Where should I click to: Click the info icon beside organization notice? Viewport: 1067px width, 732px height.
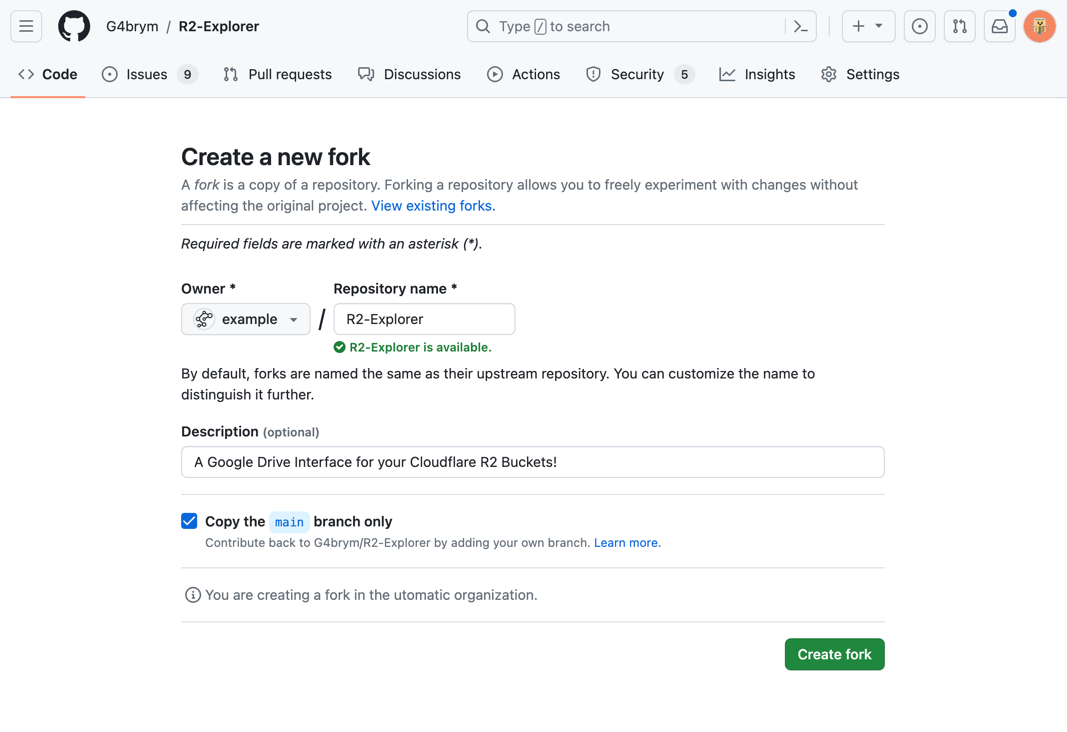click(193, 595)
